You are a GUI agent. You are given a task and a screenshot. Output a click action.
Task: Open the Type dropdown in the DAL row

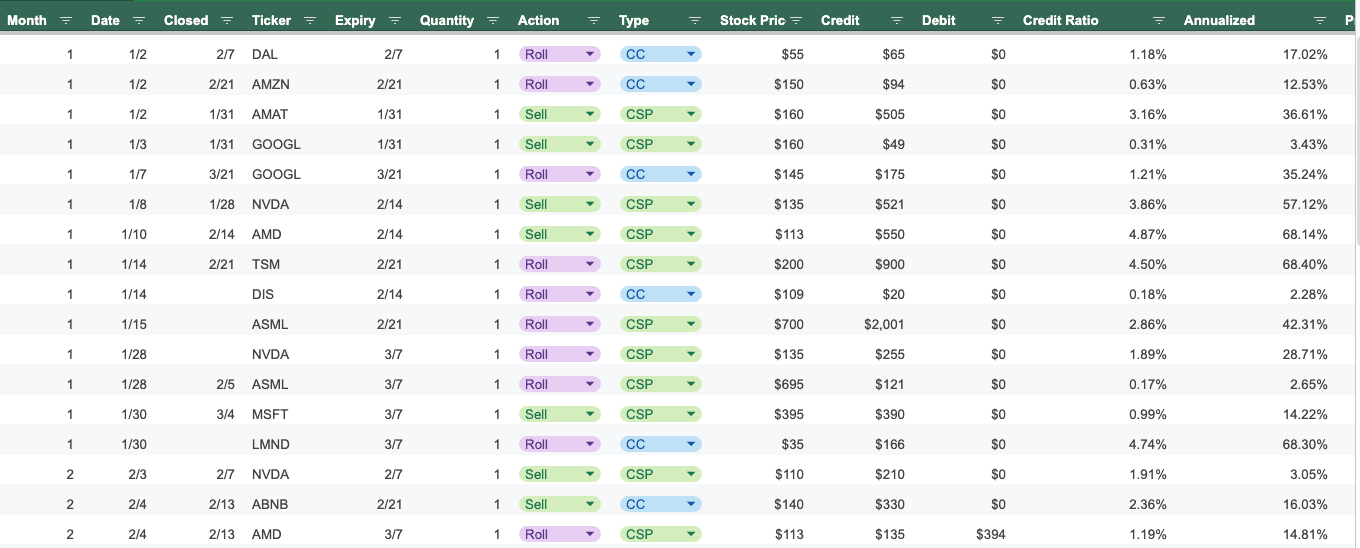click(691, 54)
